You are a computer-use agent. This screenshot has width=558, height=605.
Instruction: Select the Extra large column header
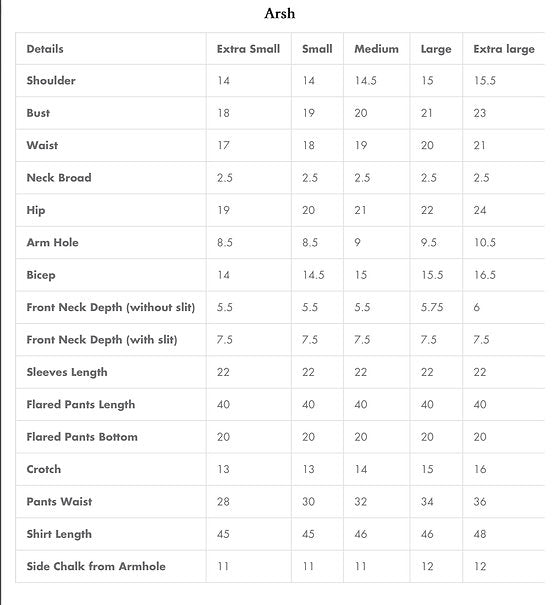(504, 49)
